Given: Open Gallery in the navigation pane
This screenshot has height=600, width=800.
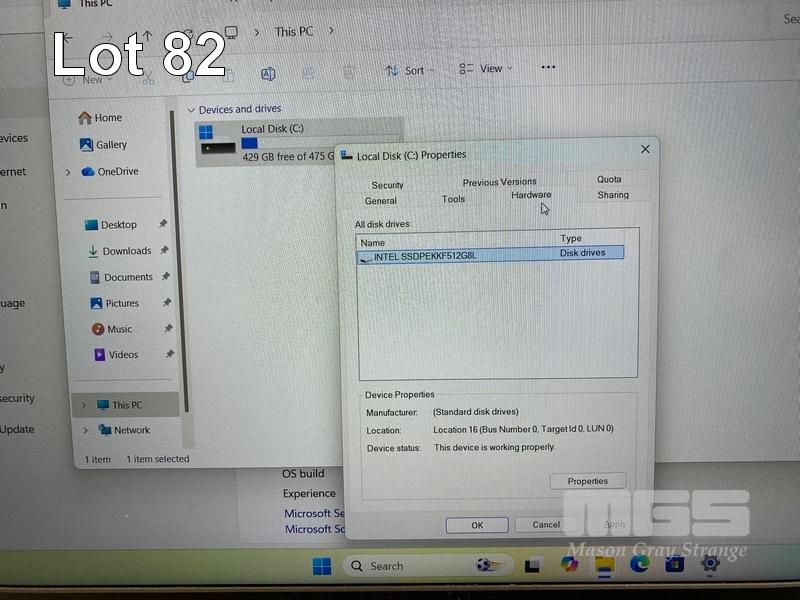Looking at the screenshot, I should [103, 145].
